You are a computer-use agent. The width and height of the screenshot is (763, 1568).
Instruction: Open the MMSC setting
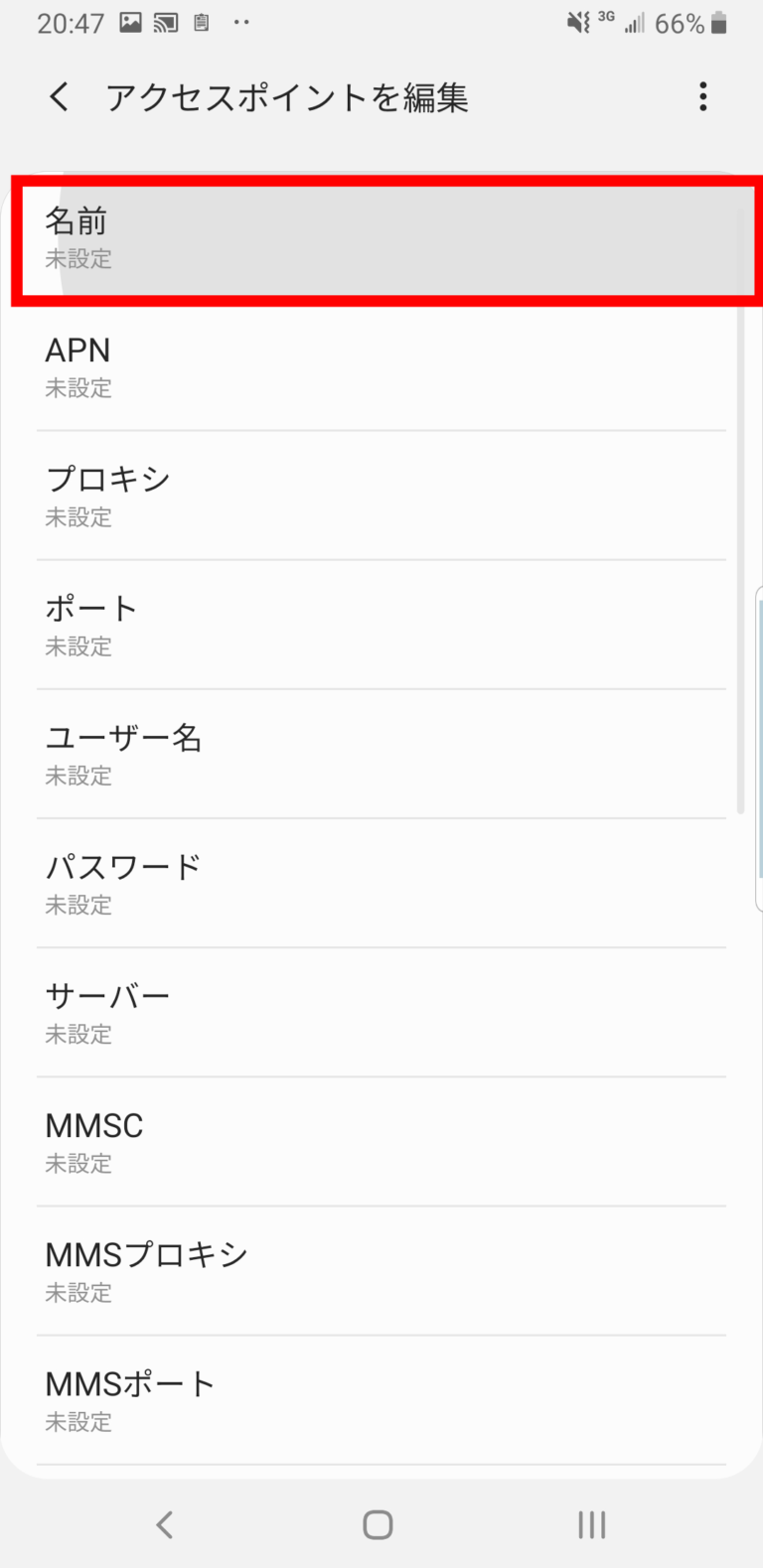(381, 1142)
